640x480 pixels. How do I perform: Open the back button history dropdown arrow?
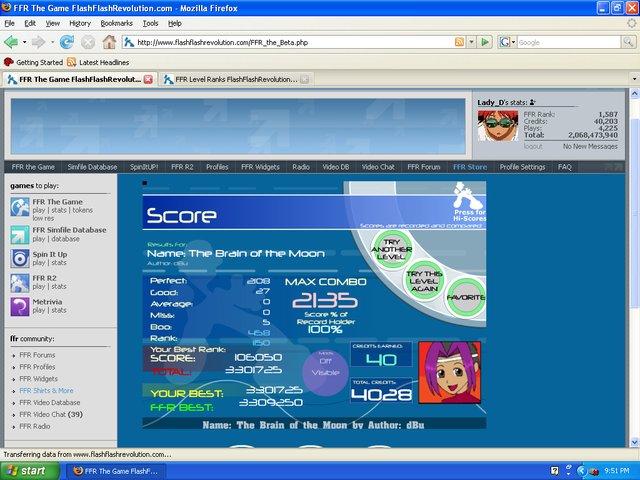(24, 42)
